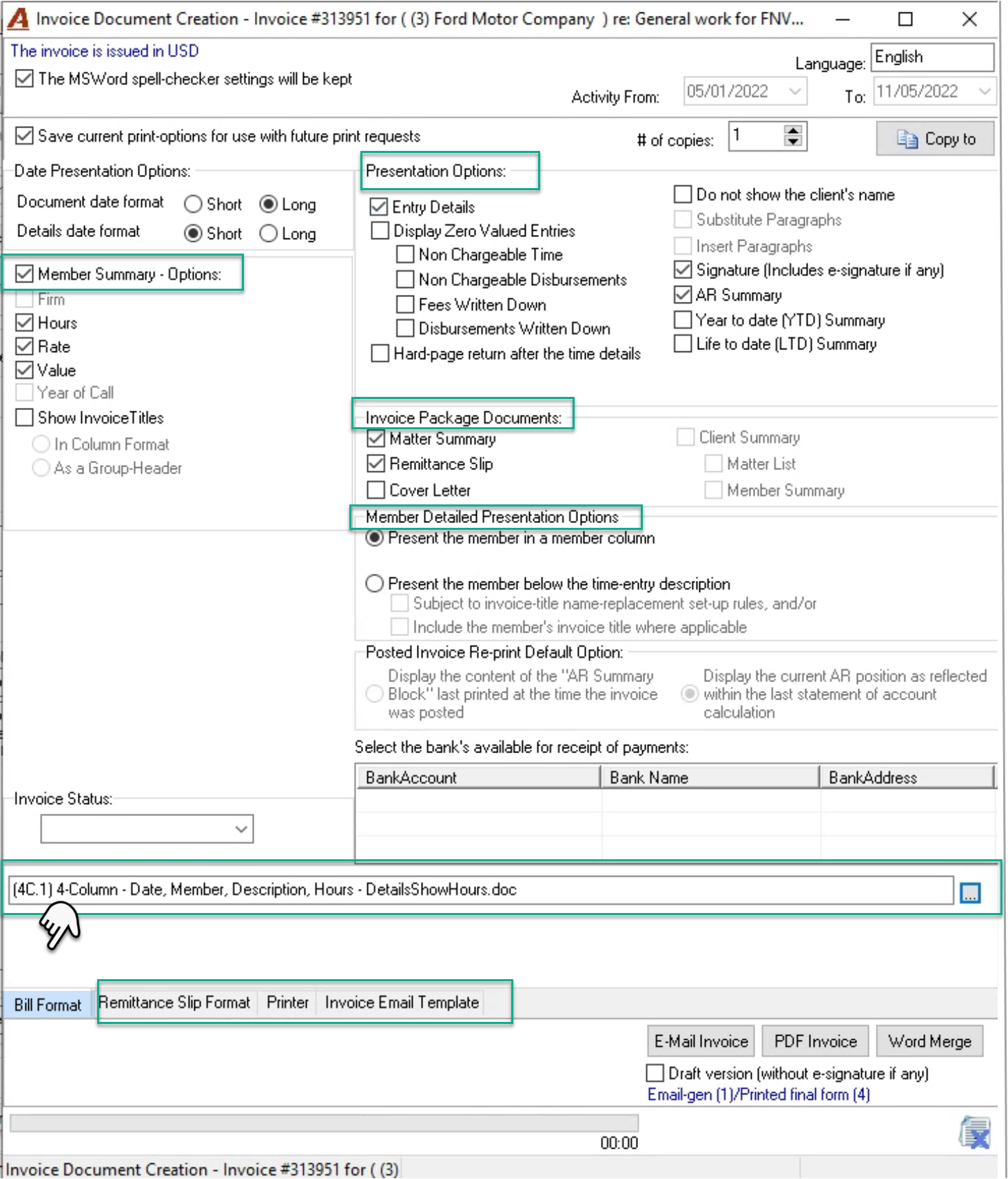Enable Display Zero Valued Entries

click(x=380, y=231)
